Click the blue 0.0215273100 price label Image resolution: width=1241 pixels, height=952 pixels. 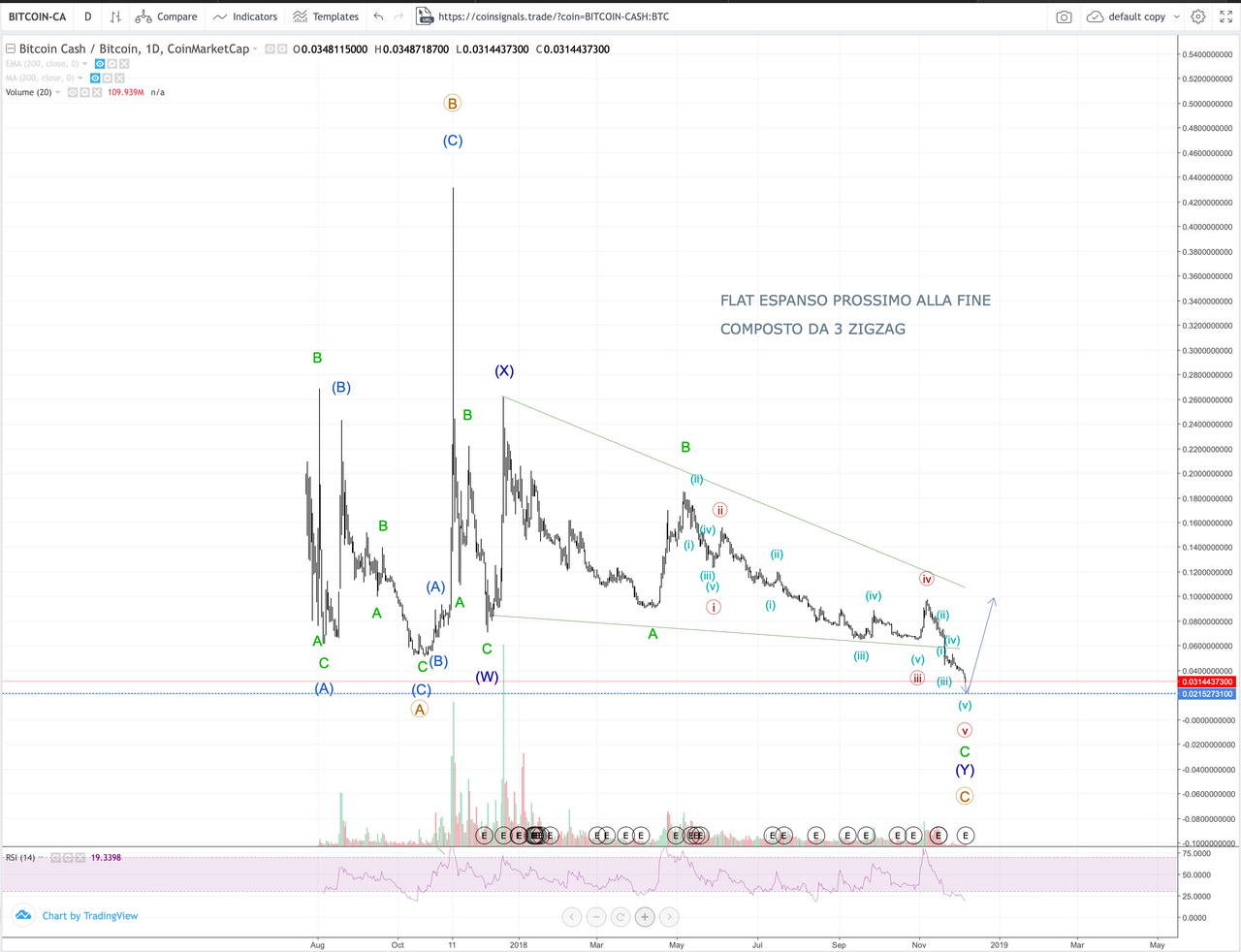(1206, 694)
